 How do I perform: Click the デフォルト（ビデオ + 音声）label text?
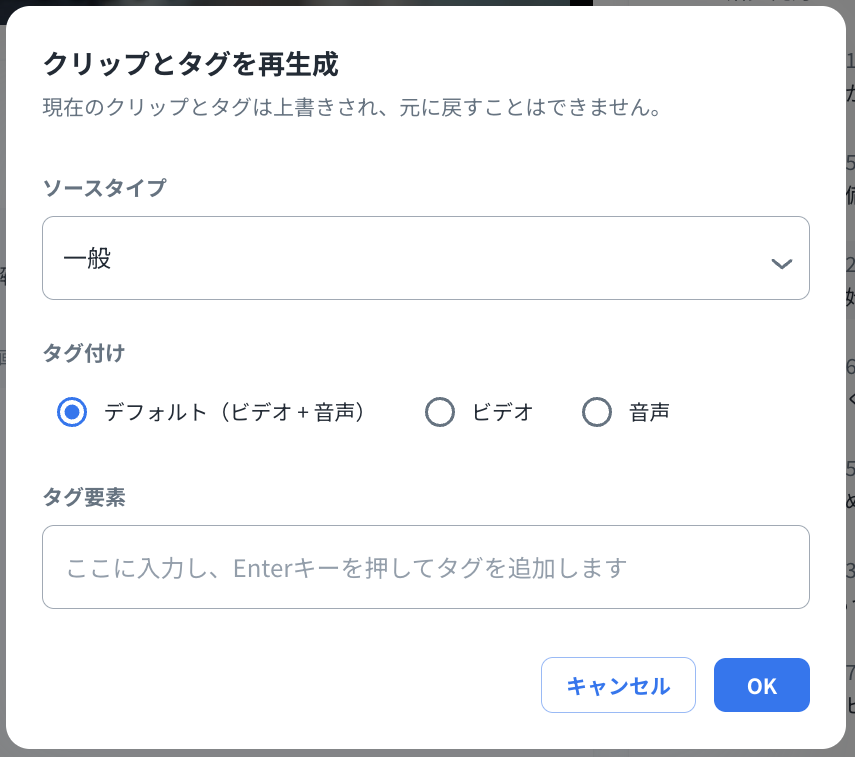[x=234, y=412]
